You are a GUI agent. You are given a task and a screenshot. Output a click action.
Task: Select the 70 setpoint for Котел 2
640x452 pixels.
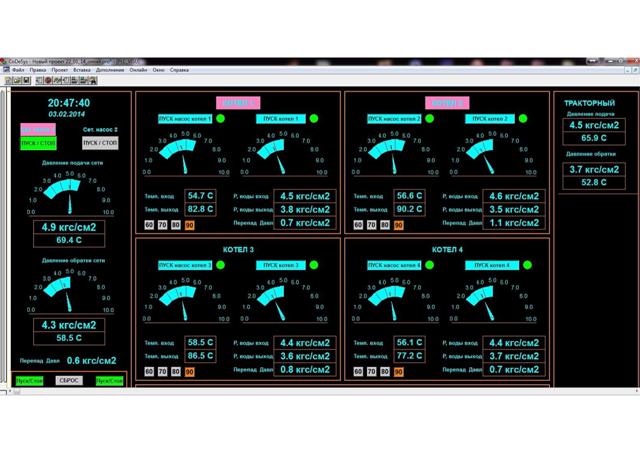point(371,225)
